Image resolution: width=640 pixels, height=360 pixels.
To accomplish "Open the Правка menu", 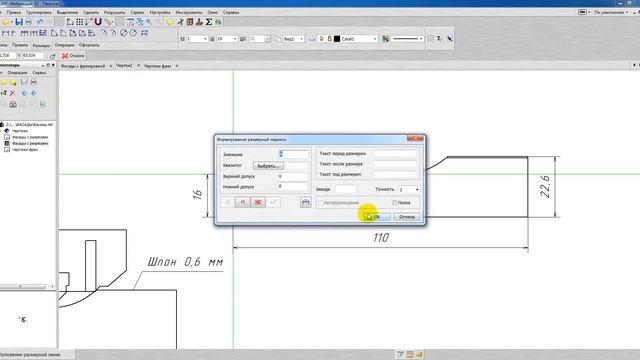I will click(x=13, y=12).
